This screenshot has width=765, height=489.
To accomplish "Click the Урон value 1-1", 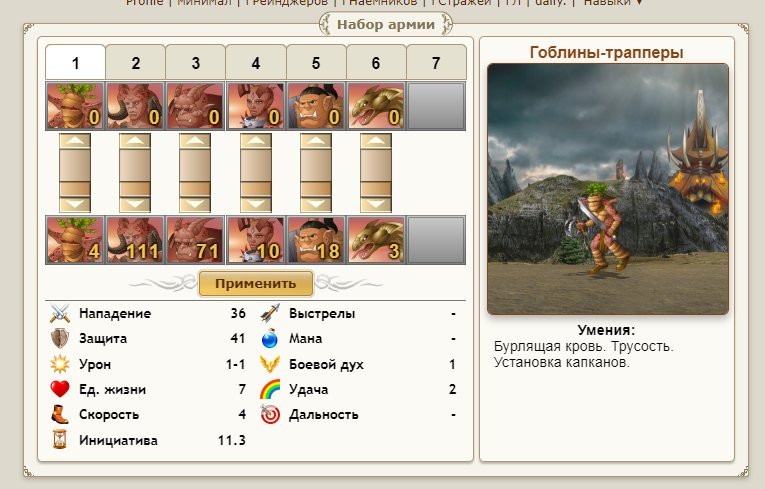I will pyautogui.click(x=235, y=364).
